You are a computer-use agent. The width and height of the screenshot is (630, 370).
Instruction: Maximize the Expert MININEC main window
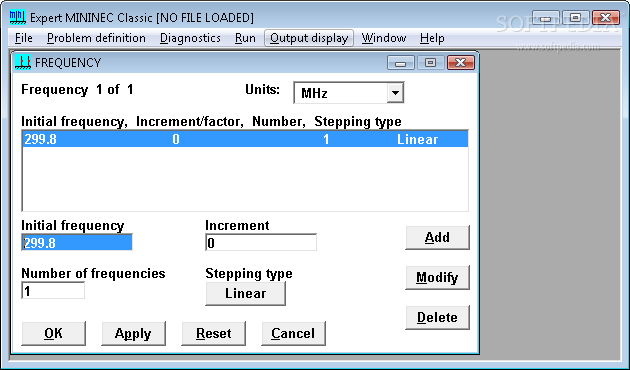coord(575,18)
